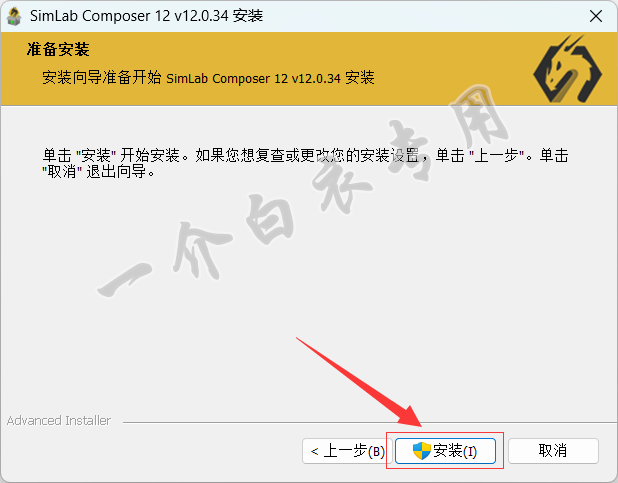Click the UAC shield icon on Install button
Image resolution: width=618 pixels, height=483 pixels.
click(421, 451)
